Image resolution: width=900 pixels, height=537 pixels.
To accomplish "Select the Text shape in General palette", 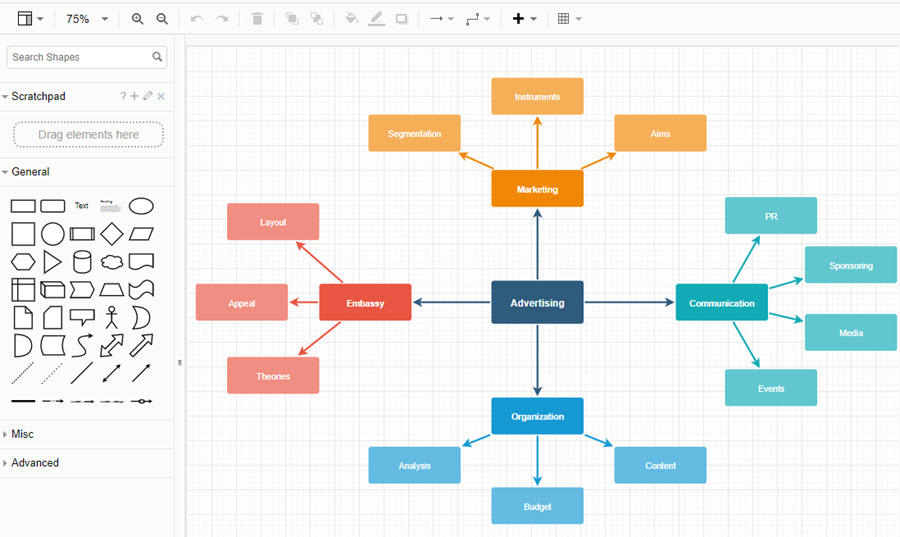I will click(82, 205).
